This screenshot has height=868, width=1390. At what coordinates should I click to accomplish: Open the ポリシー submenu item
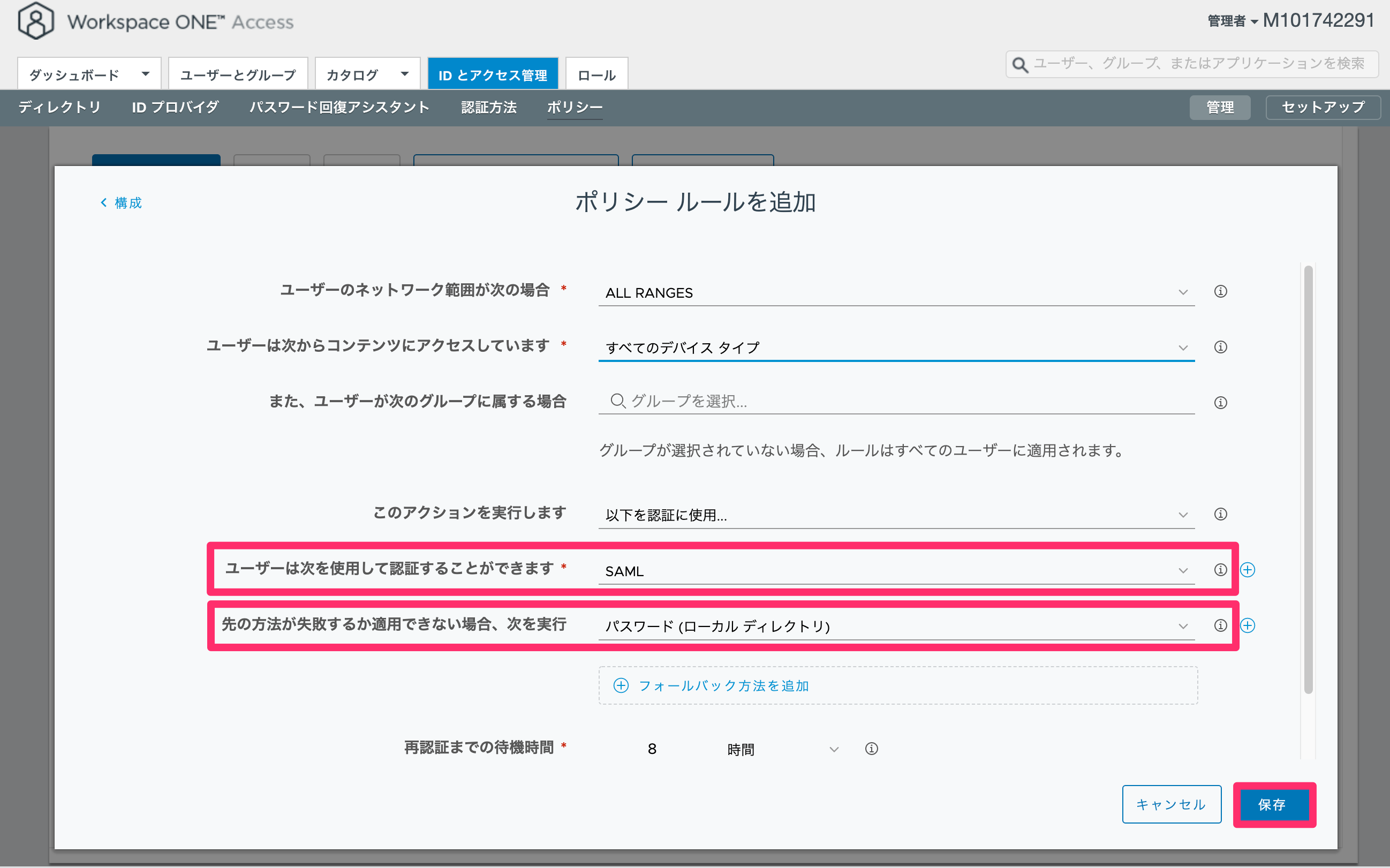point(575,107)
